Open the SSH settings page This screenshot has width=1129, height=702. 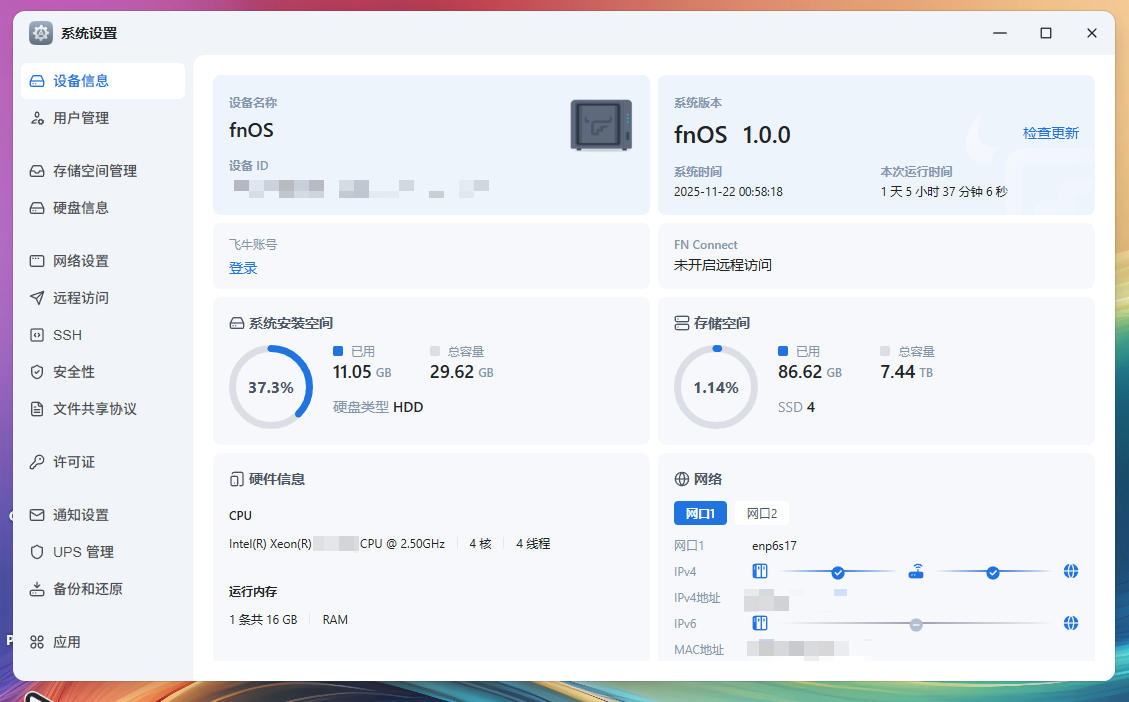click(68, 335)
